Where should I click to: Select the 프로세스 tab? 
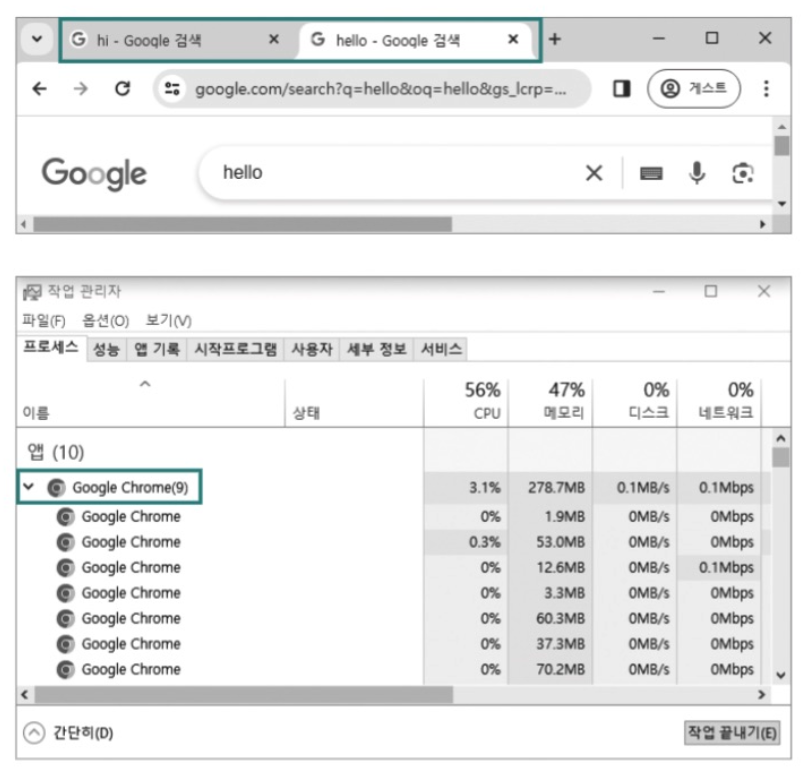click(x=51, y=347)
